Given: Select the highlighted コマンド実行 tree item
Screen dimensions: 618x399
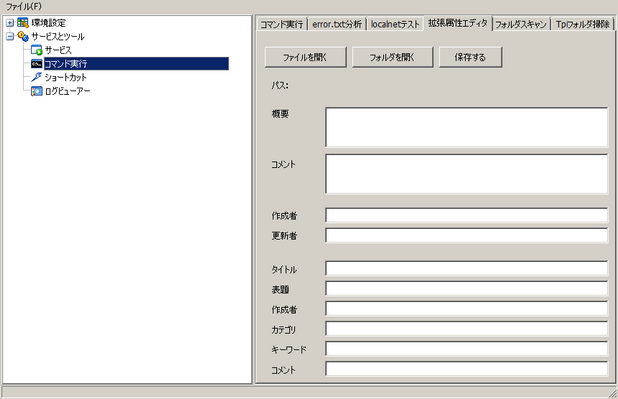Looking at the screenshot, I should click(x=136, y=63).
